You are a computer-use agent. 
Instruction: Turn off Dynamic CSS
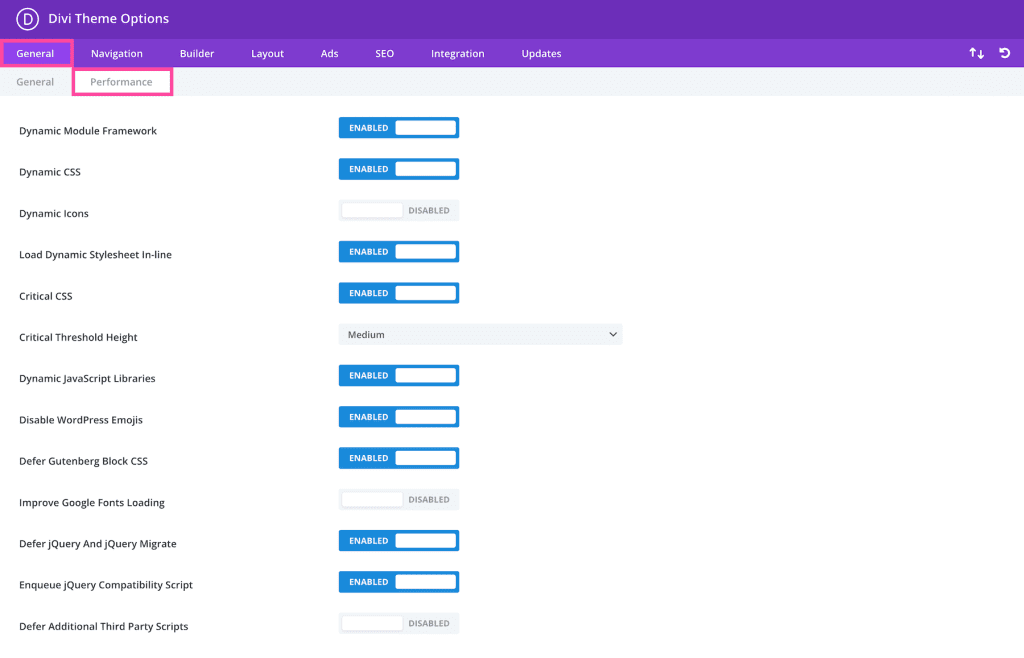[399, 168]
